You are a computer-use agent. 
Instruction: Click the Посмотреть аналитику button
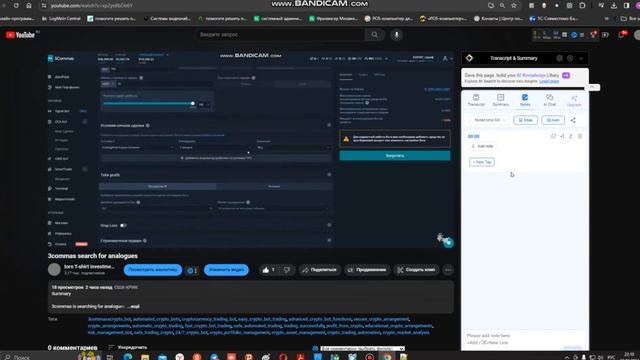coord(153,270)
